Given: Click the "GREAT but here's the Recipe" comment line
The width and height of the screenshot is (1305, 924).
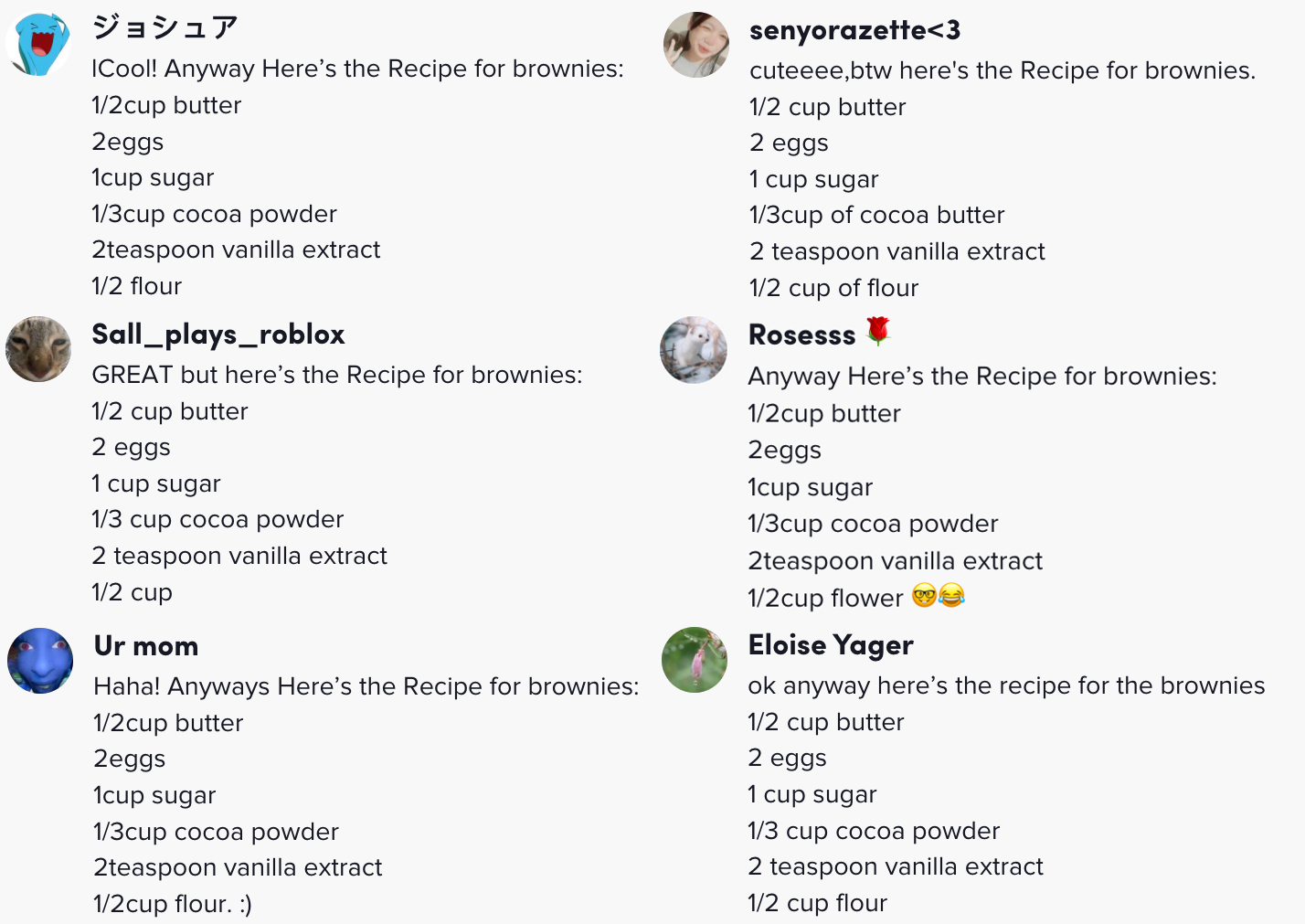Looking at the screenshot, I should coord(337,375).
